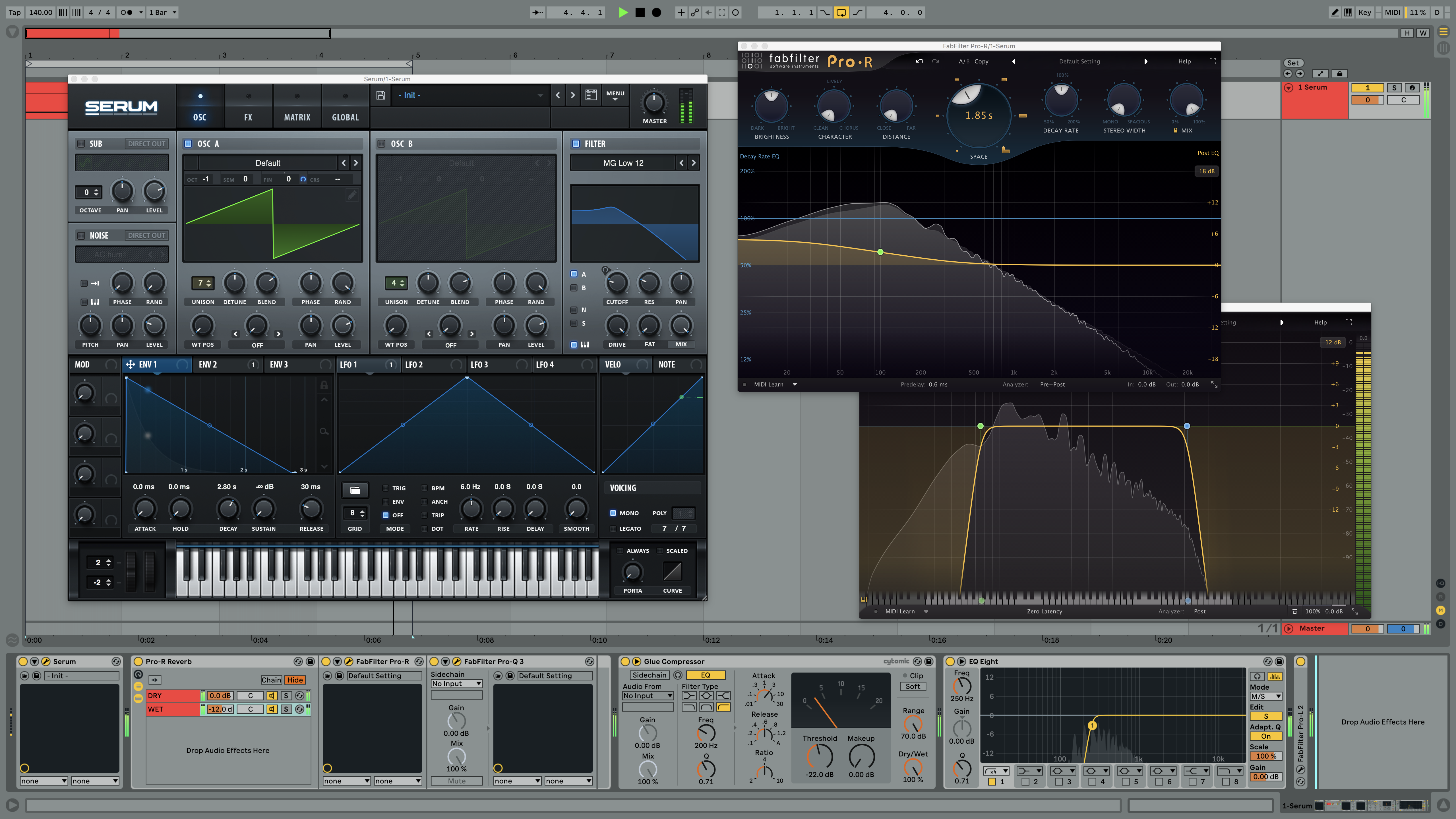Viewport: 1456px width, 819px height.
Task: Switch to the Serum GLOBAL tab
Action: coord(345,106)
